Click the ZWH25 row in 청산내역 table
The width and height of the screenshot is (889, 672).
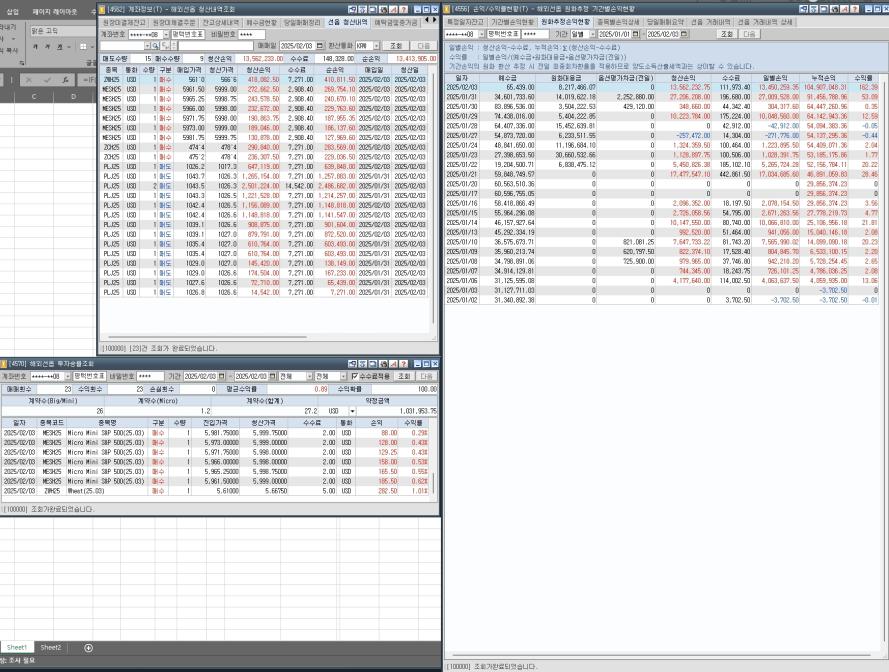click(x=264, y=80)
